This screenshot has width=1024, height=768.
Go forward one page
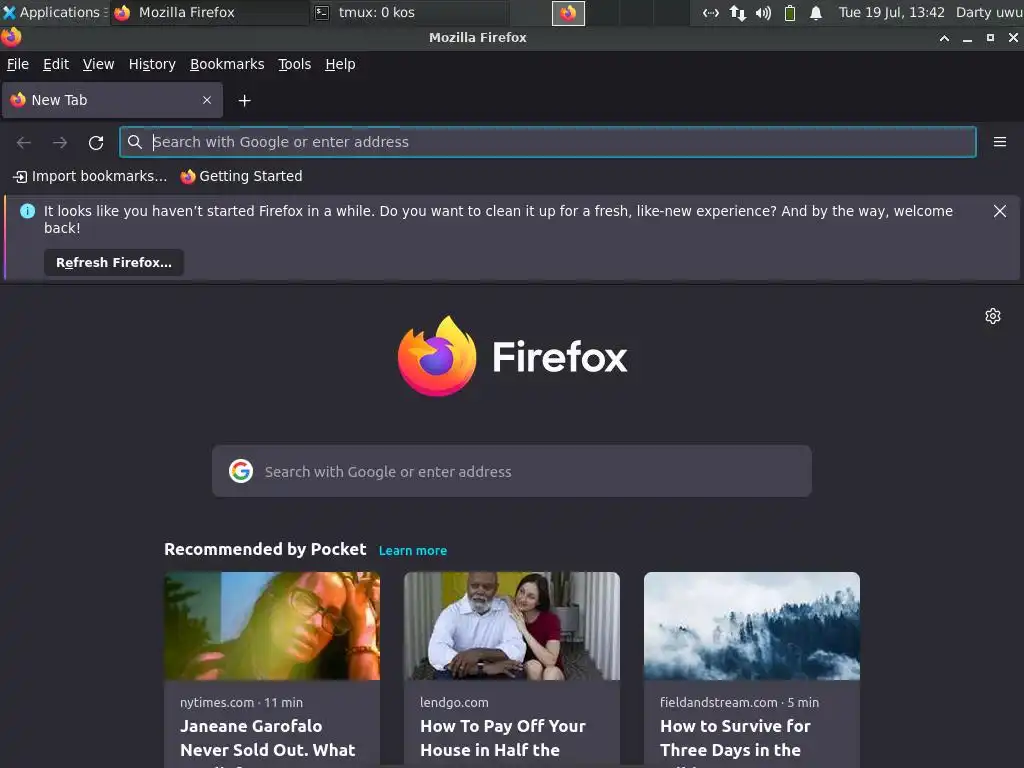[x=60, y=142]
